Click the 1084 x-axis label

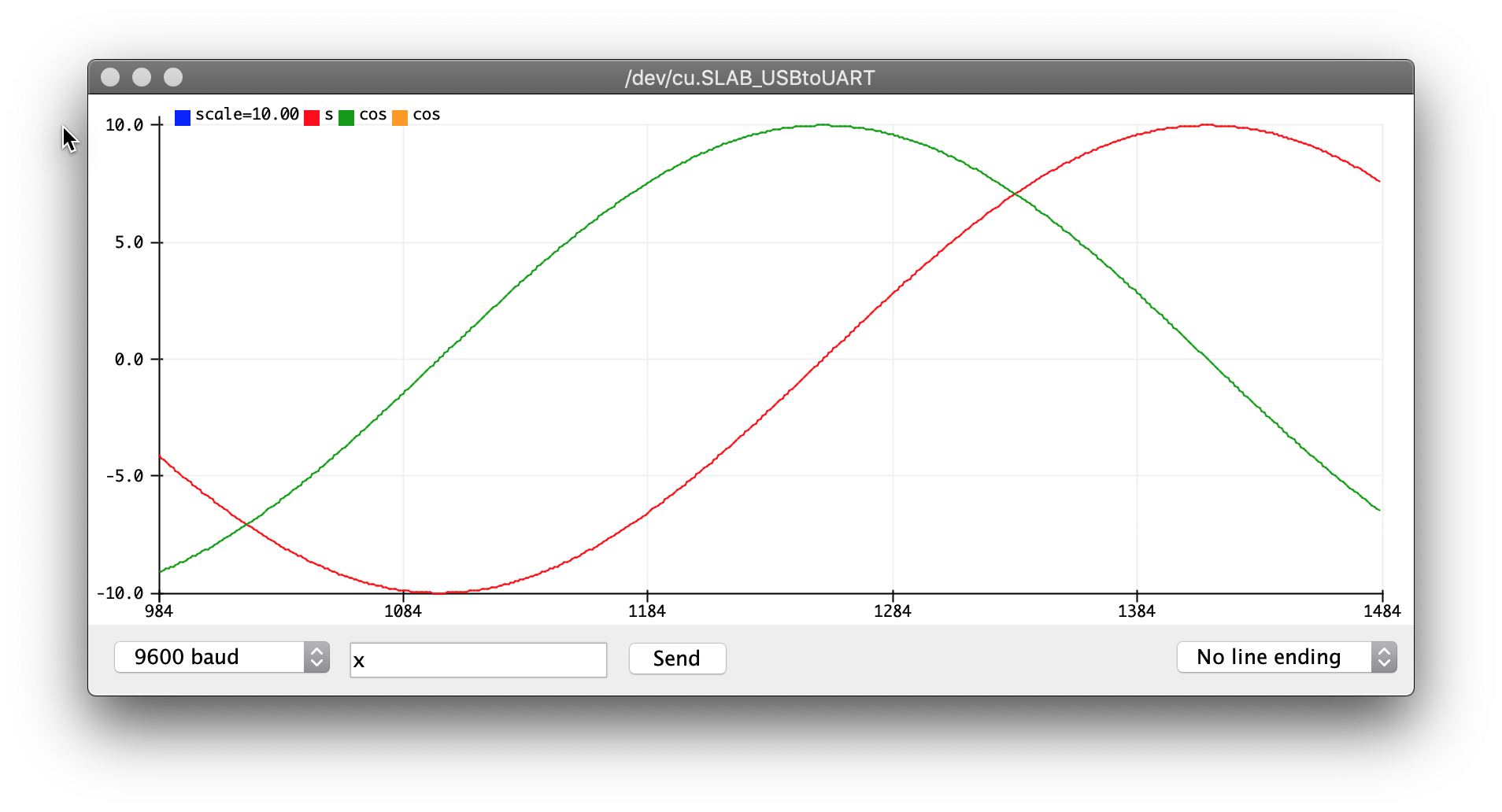click(403, 611)
